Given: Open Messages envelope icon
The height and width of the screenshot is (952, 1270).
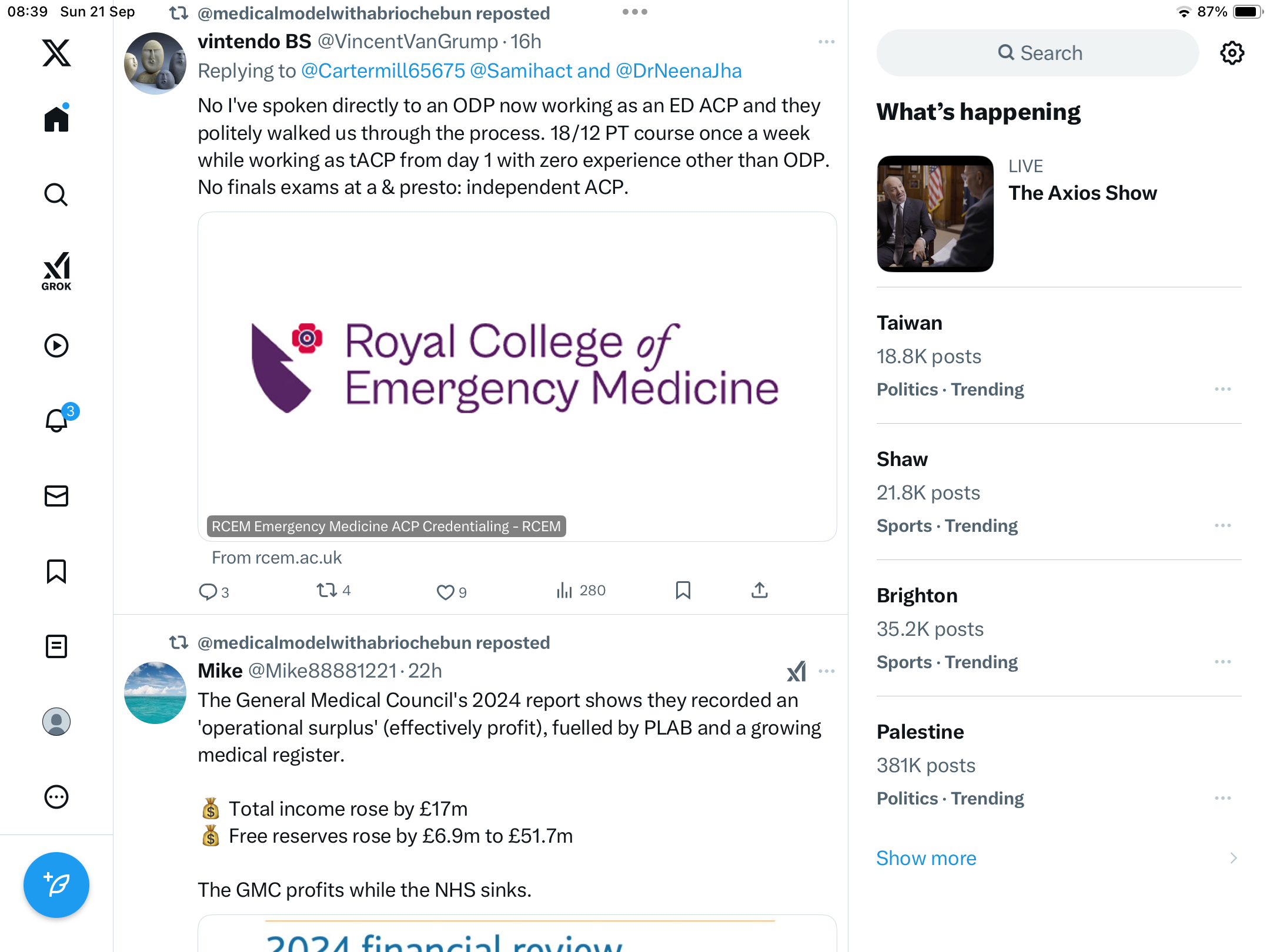Looking at the screenshot, I should 56,496.
